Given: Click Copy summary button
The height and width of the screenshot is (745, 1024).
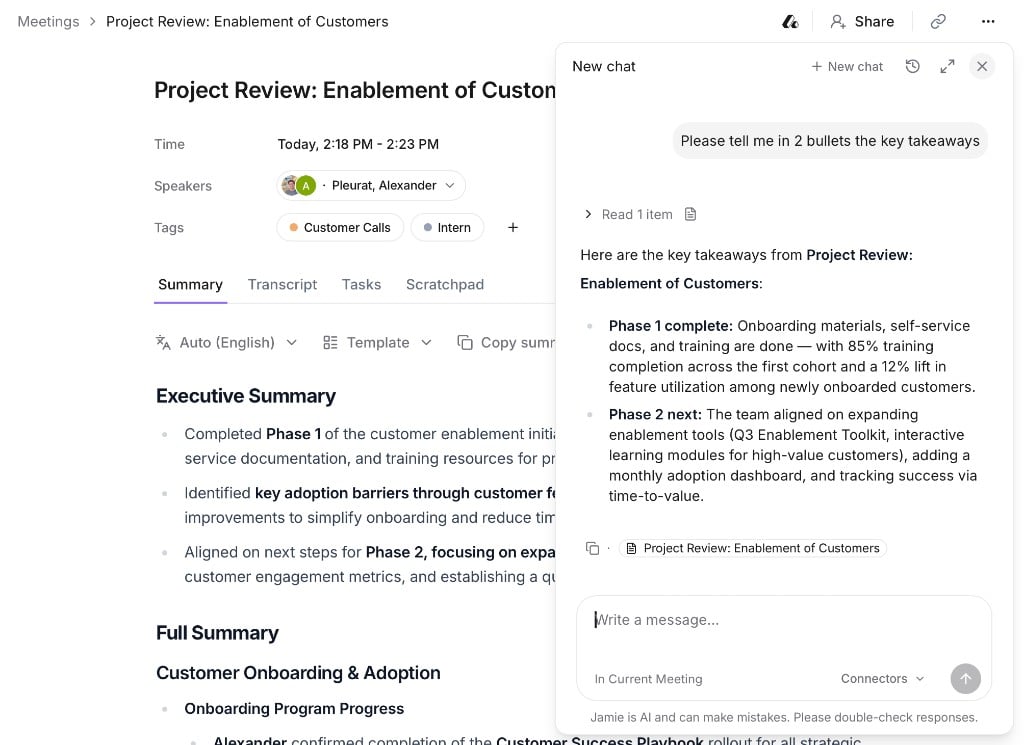Looking at the screenshot, I should point(506,343).
